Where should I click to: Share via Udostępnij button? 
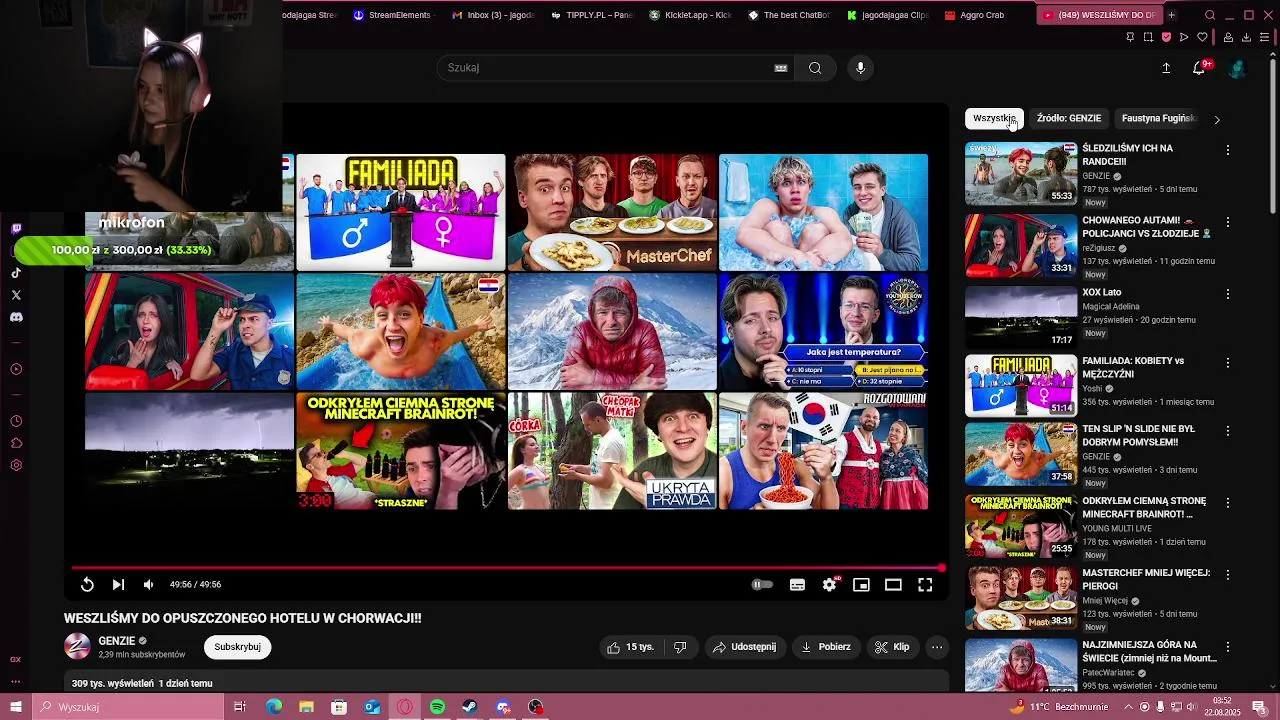click(x=744, y=647)
